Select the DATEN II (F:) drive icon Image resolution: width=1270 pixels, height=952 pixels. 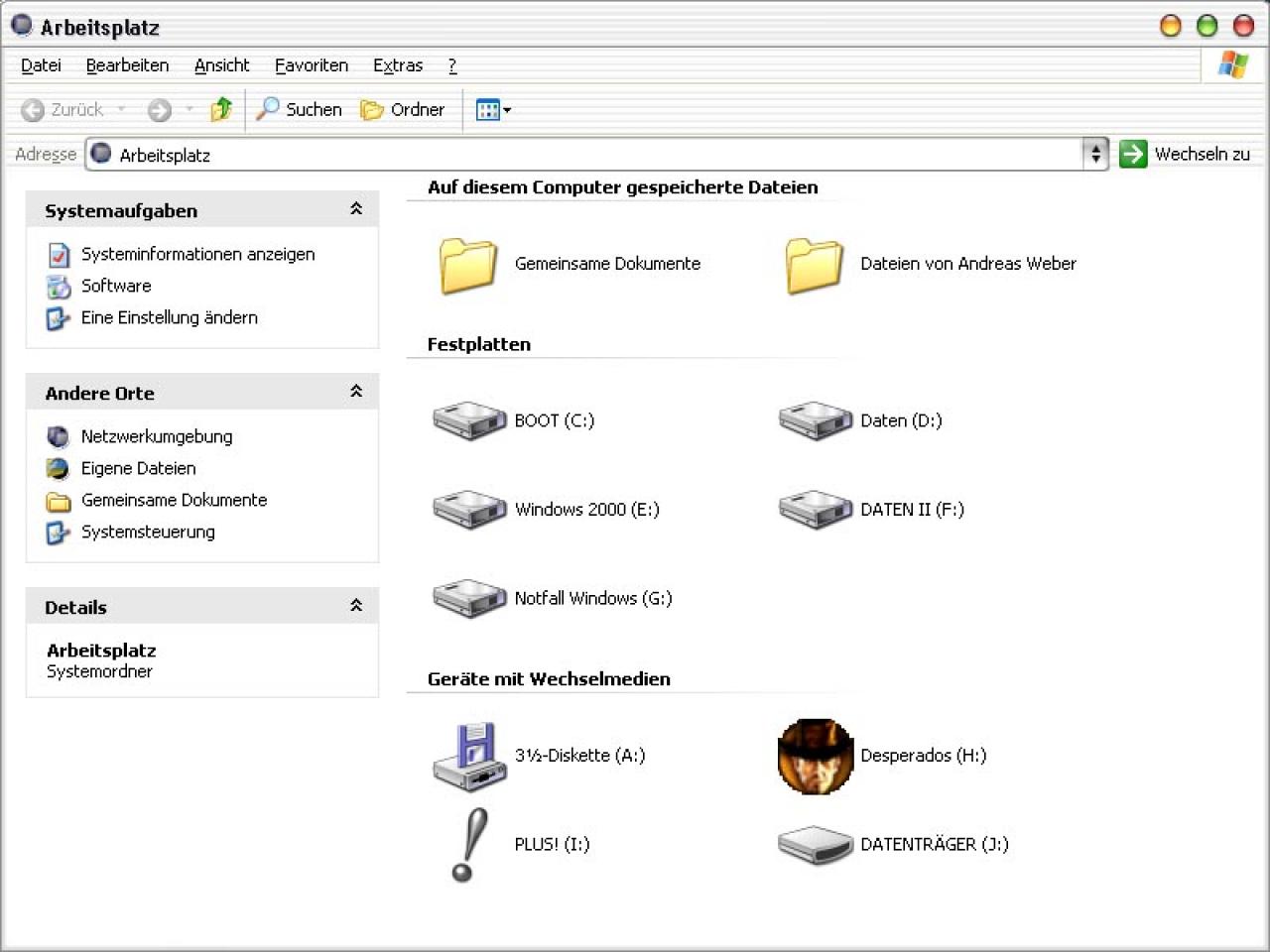click(x=816, y=510)
